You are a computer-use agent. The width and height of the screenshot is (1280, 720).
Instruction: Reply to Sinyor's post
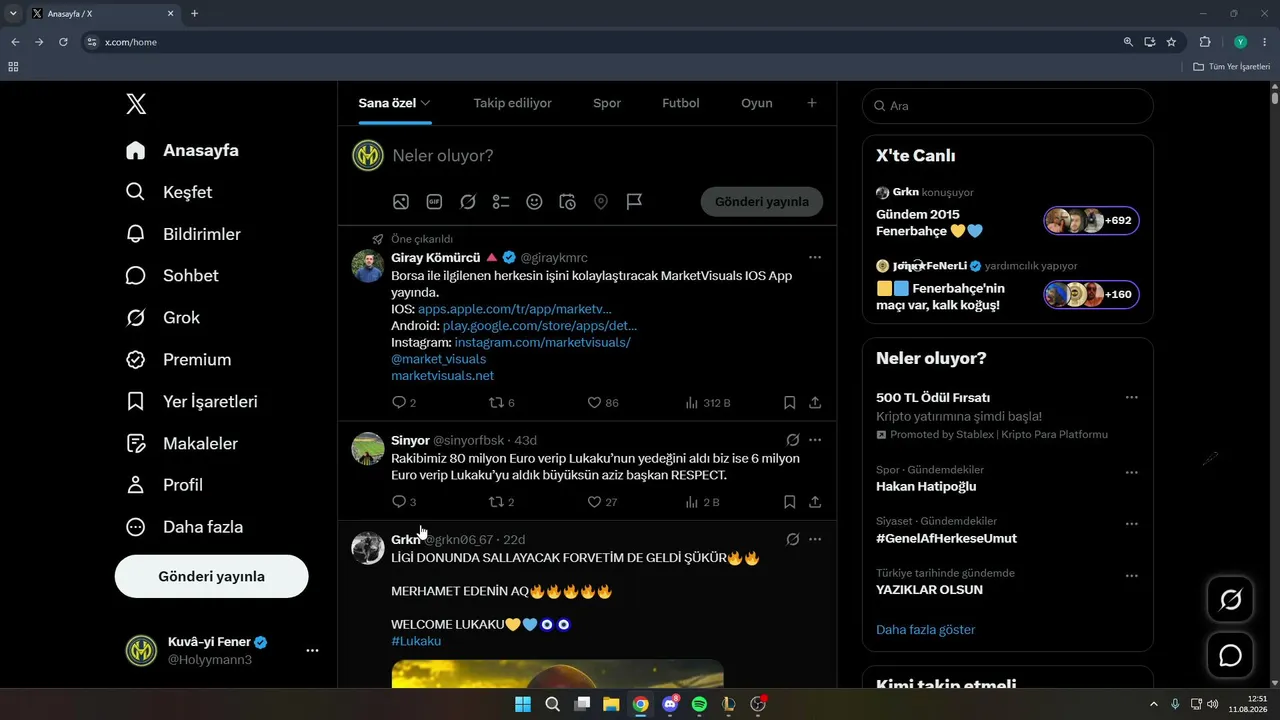(399, 502)
